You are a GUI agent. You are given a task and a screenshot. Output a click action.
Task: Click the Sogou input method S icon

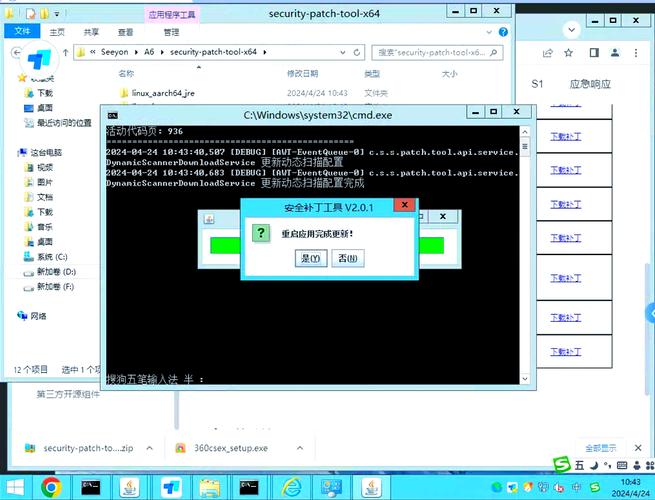click(x=561, y=465)
